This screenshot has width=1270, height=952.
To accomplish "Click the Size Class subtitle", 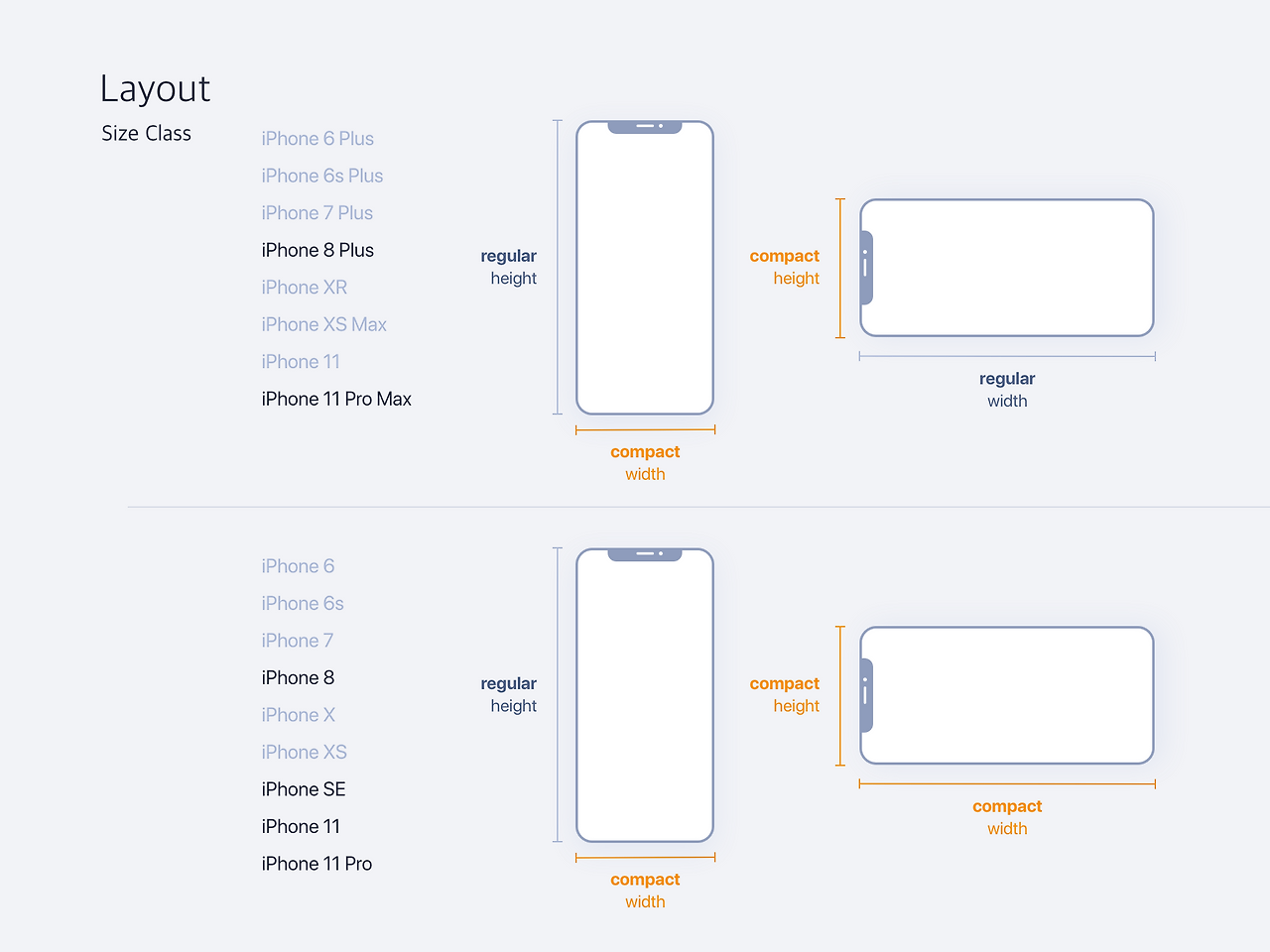I will (x=146, y=133).
